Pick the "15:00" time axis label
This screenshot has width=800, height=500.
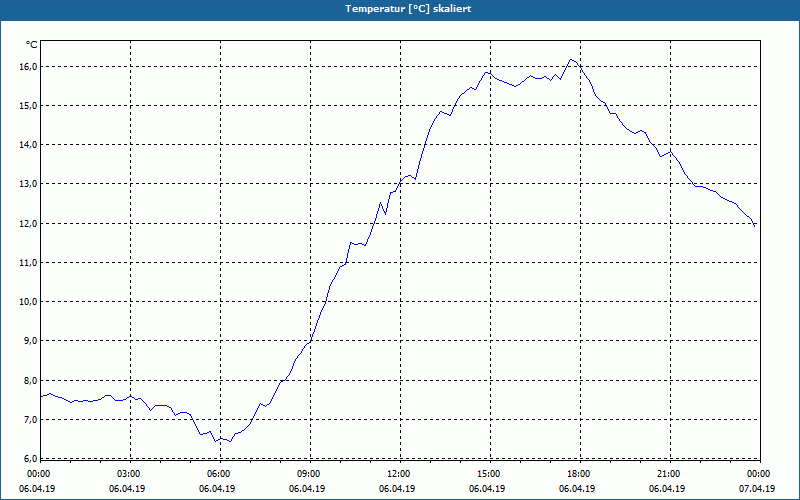(x=489, y=474)
